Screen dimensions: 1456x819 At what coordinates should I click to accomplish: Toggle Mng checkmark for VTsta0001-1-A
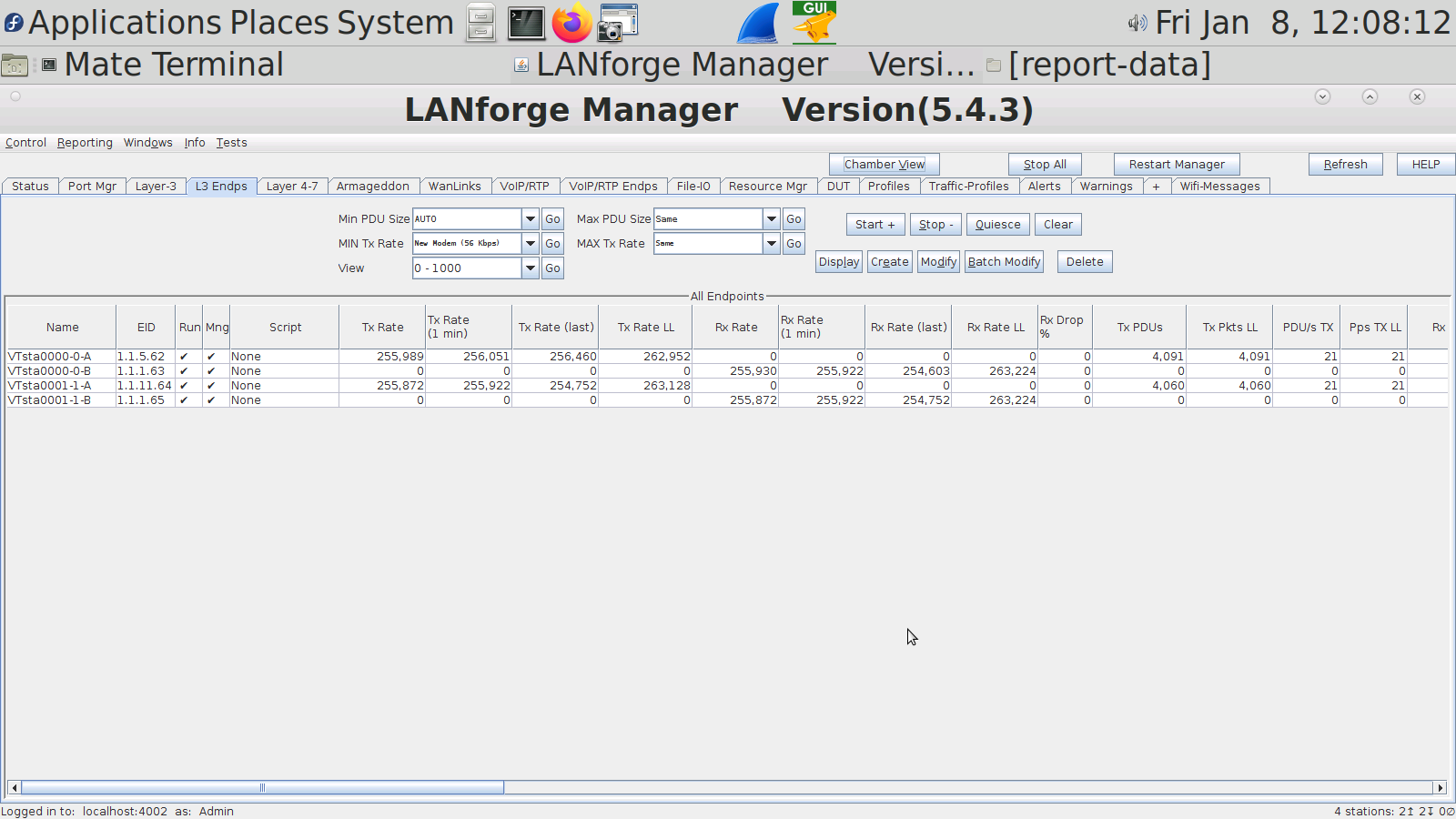211,386
